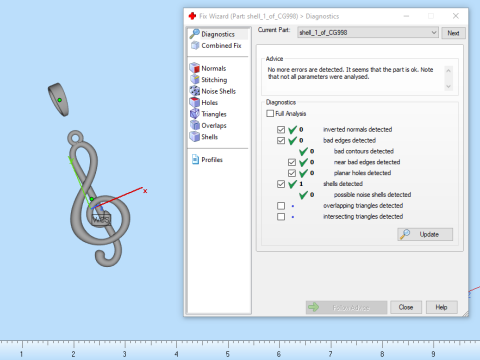Click the Stitching icon

pyautogui.click(x=195, y=79)
